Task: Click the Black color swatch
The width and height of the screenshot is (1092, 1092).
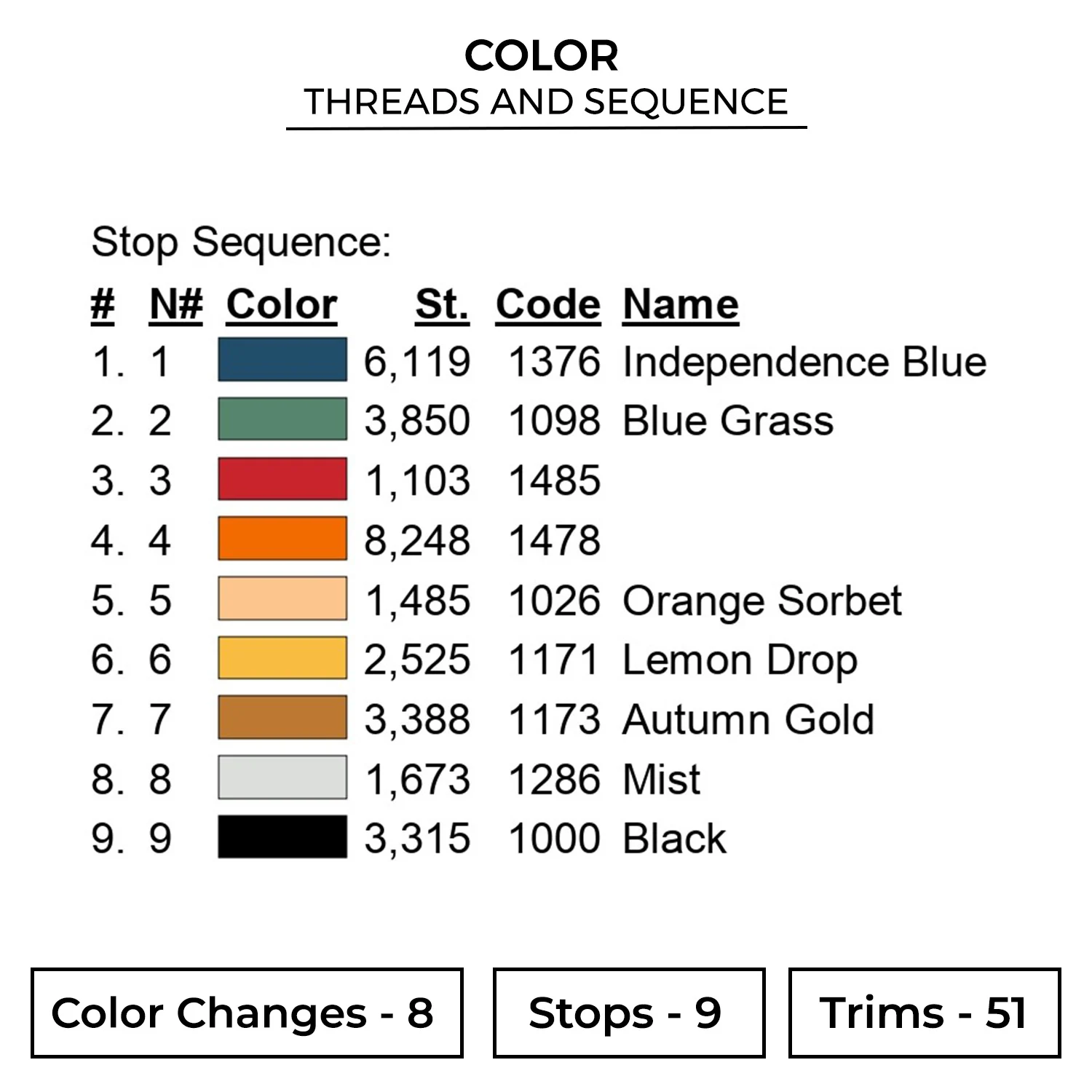Action: 282,837
